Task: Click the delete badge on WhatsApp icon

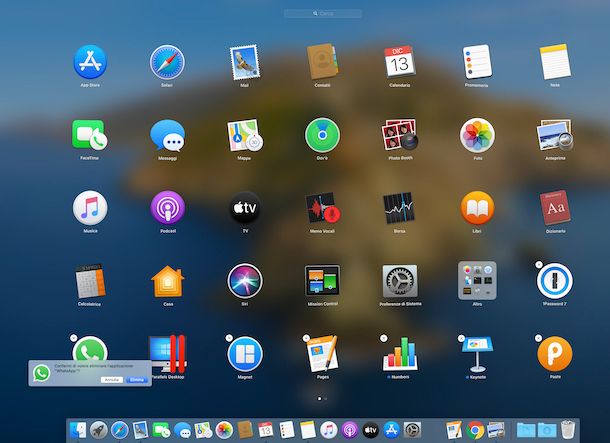Action: tap(74, 338)
